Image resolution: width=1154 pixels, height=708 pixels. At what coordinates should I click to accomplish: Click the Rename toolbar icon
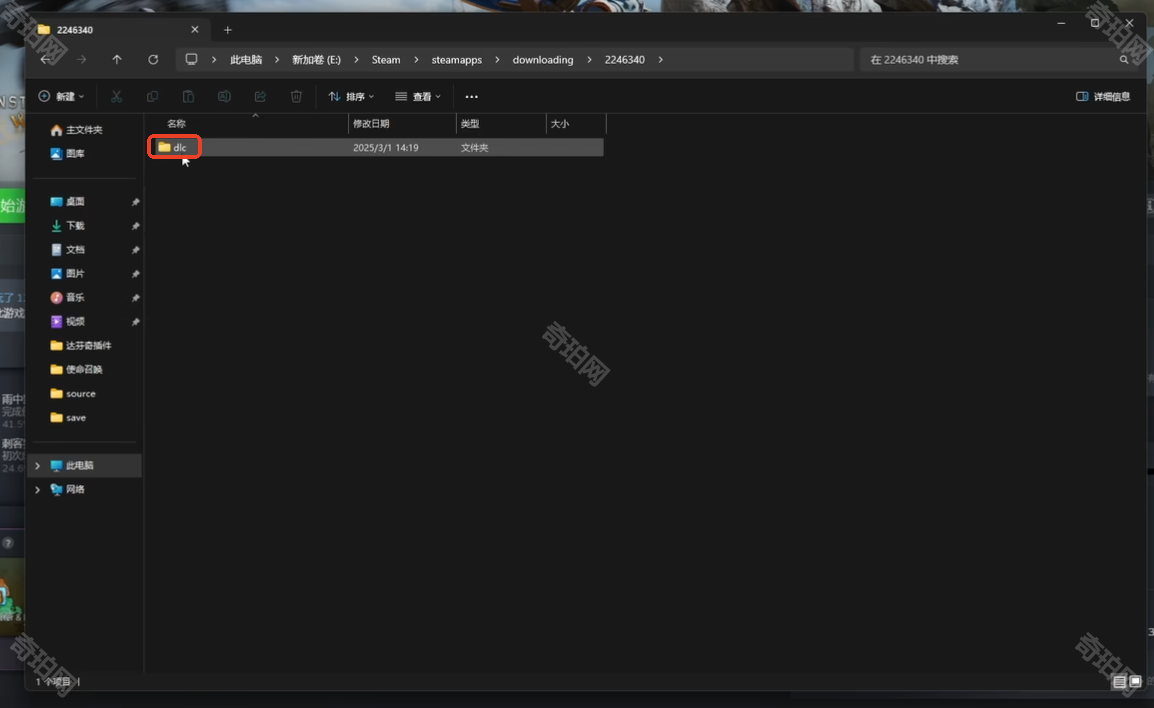pos(224,97)
